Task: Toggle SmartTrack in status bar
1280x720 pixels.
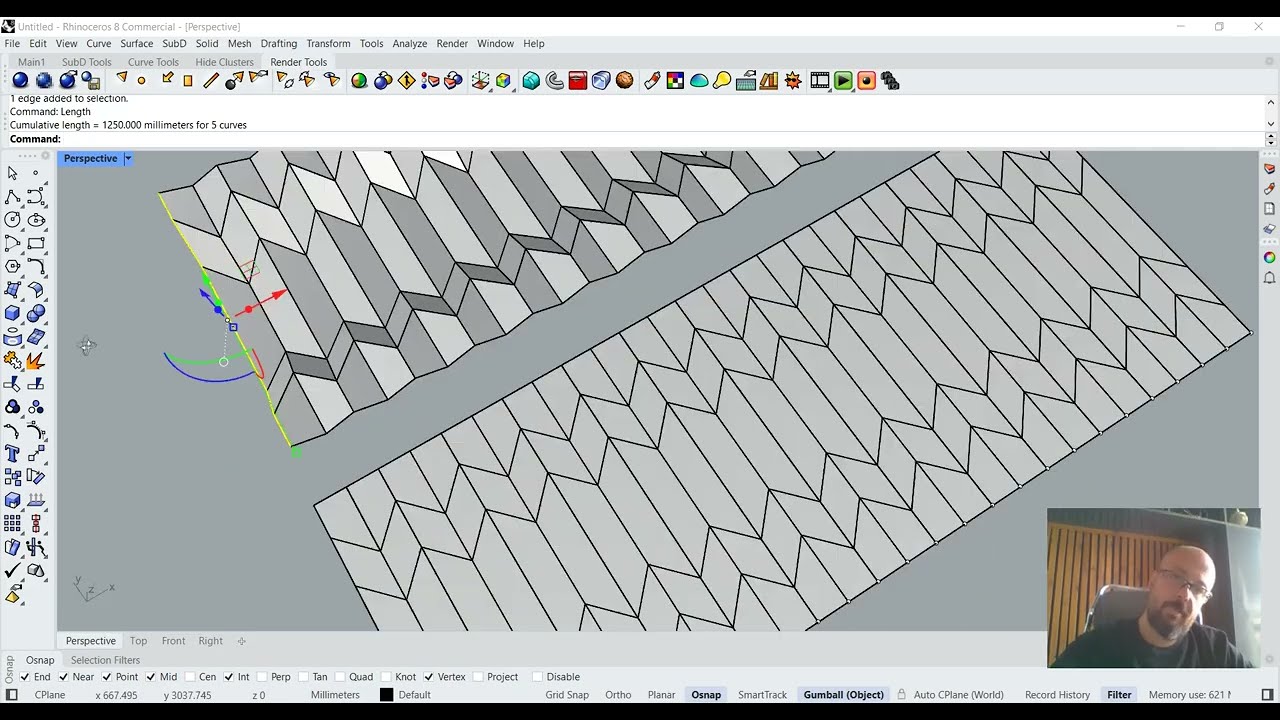Action: (x=762, y=695)
